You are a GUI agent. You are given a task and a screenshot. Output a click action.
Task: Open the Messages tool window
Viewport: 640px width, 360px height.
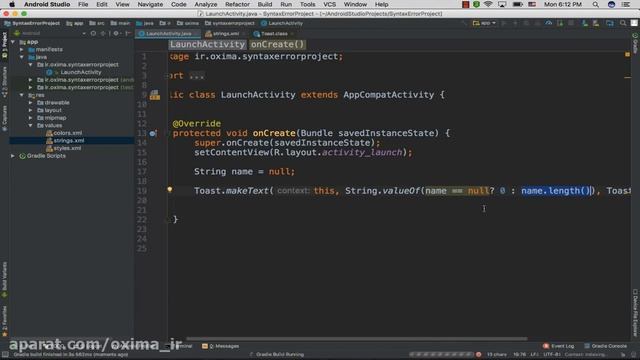tap(221, 346)
